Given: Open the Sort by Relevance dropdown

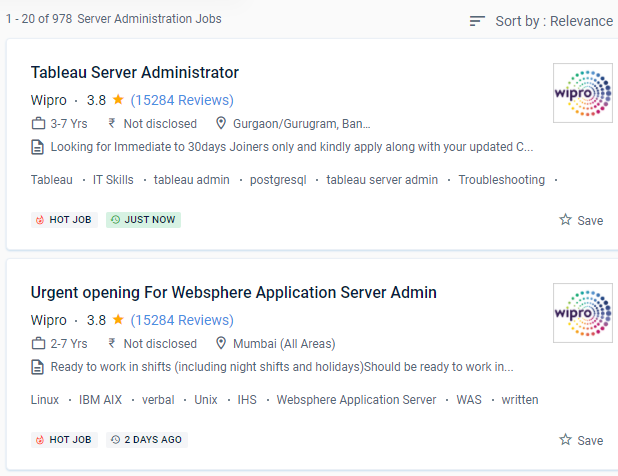Looking at the screenshot, I should 553,21.
